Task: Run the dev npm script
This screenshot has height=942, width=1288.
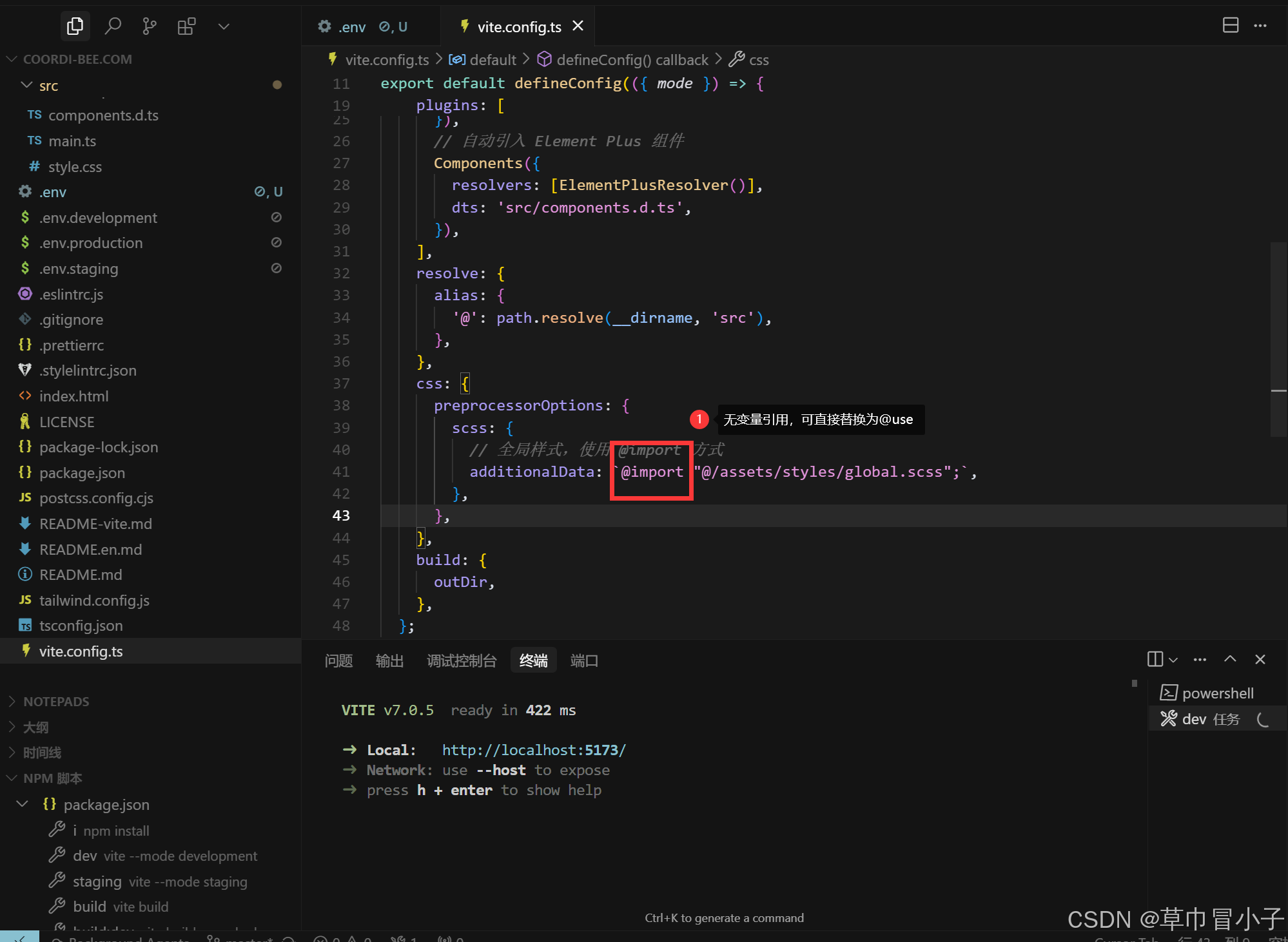Action: tap(151, 856)
